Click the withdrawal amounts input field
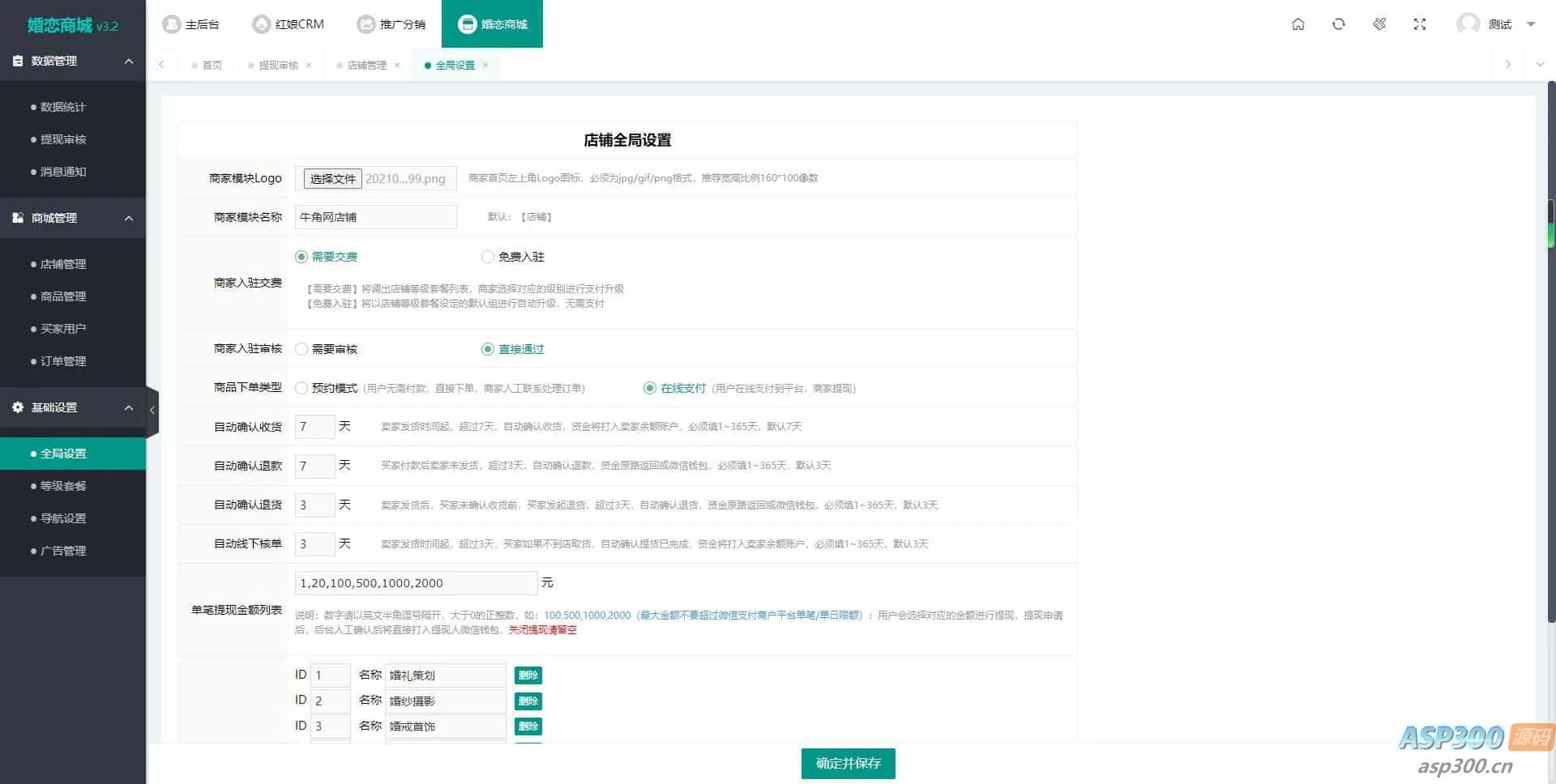This screenshot has width=1556, height=784. pos(416,582)
